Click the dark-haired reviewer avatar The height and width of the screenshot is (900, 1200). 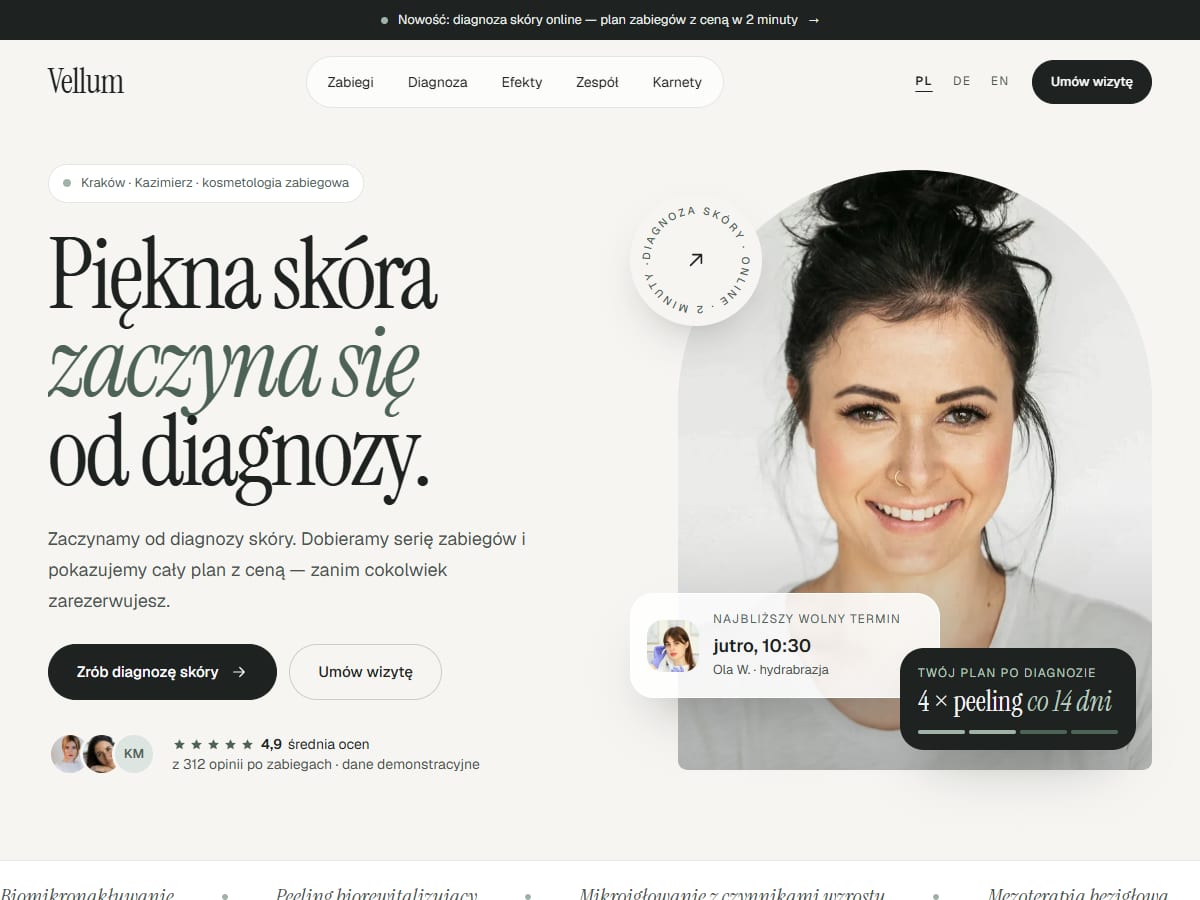pyautogui.click(x=101, y=754)
